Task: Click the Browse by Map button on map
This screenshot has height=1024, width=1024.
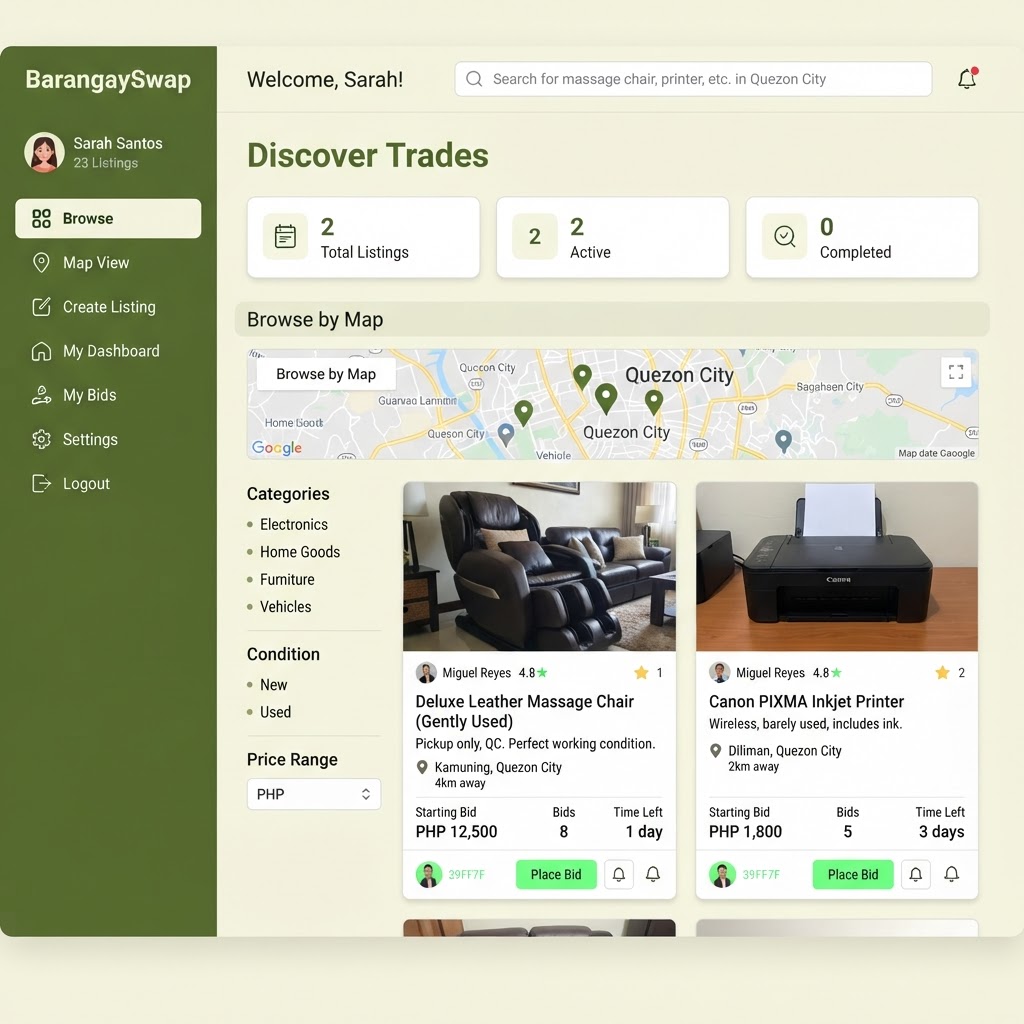Action: click(326, 374)
